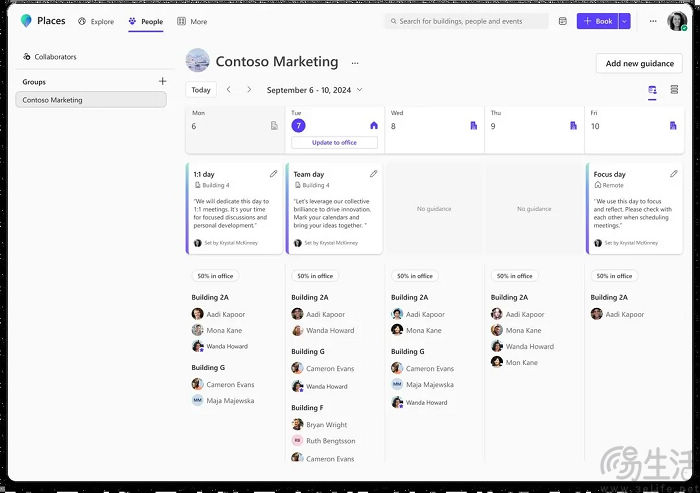The width and height of the screenshot is (700, 493).
Task: Click Krystal McKinney avatar in 1:1 day card
Action: 198,242
